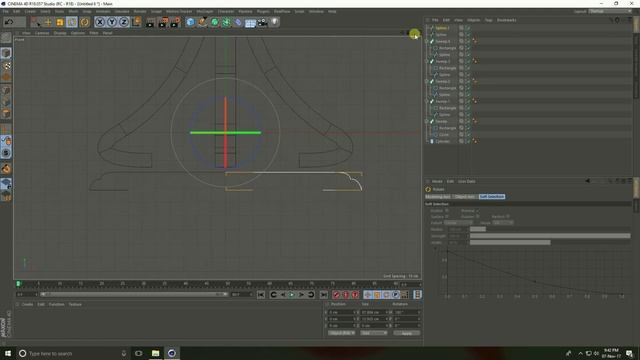
Task: Click the Position X input field
Action: click(342, 312)
